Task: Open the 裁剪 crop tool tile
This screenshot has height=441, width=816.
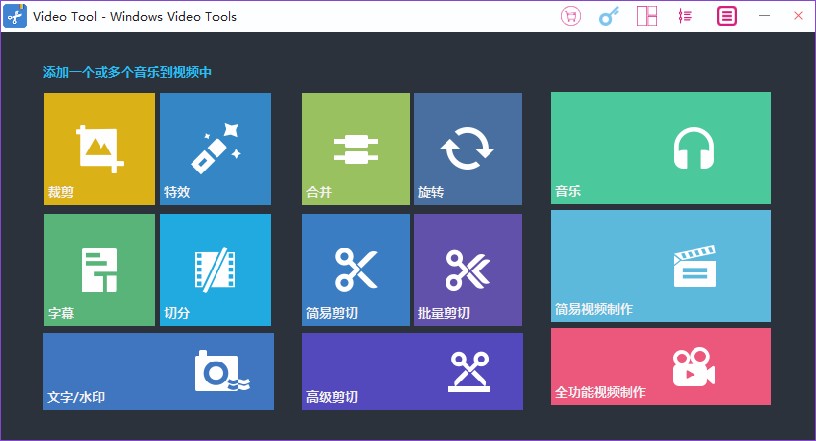Action: [99, 149]
